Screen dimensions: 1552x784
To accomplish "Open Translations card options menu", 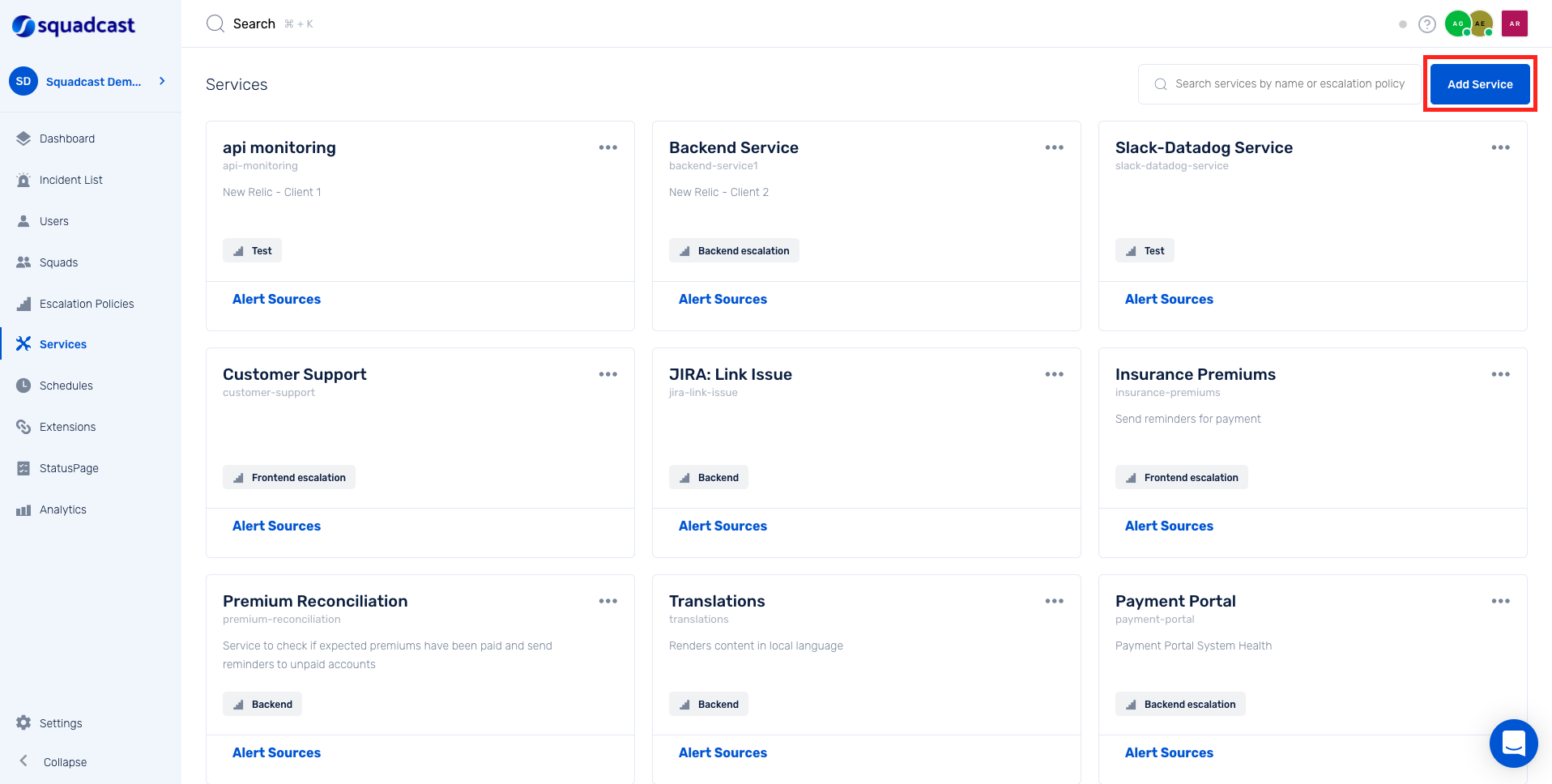I will [1055, 601].
